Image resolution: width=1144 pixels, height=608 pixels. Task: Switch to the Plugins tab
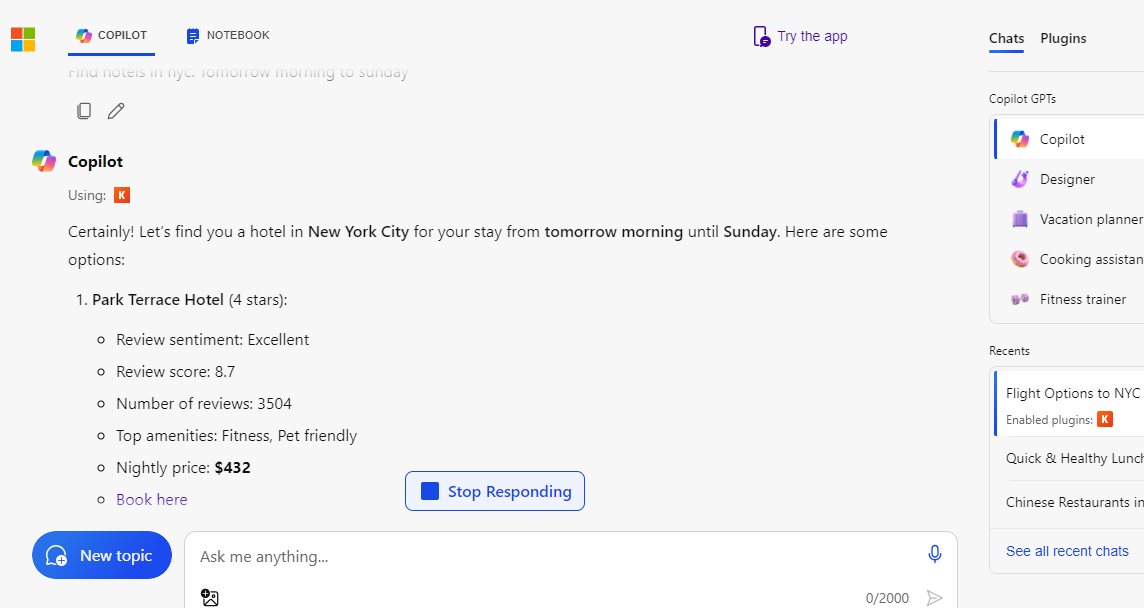[x=1063, y=38]
